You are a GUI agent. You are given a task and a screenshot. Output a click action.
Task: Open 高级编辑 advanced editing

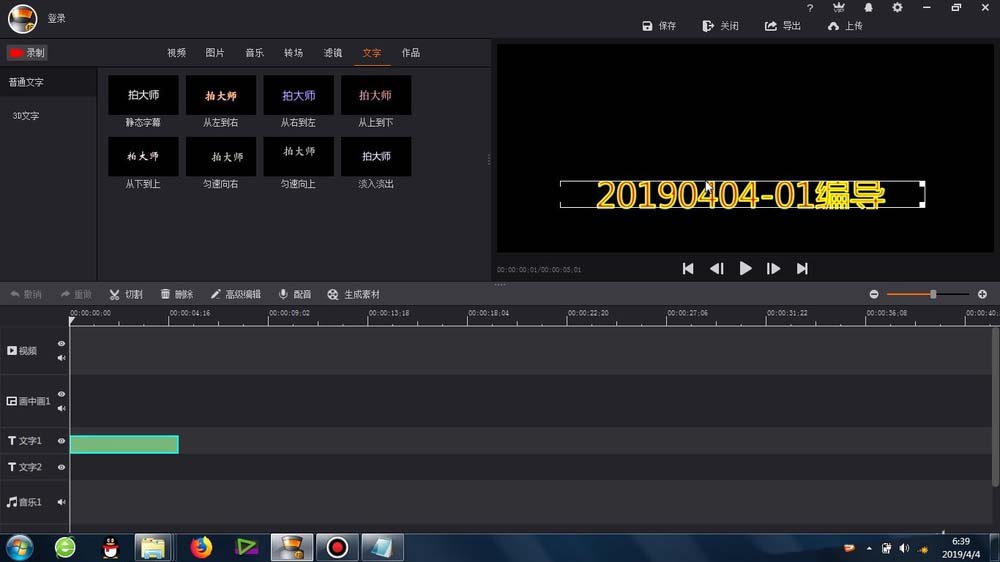pos(235,295)
